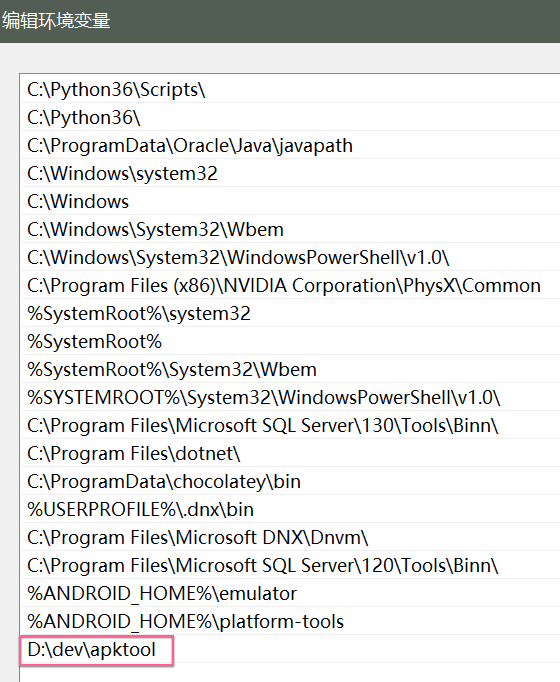Select the %SystemRoot%\System32\Wbem entry

coord(290,369)
